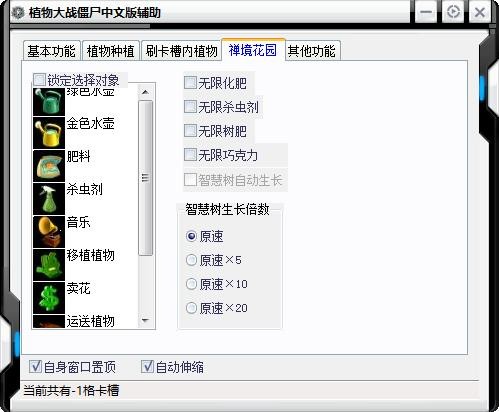Viewport: 499px width, 412px height.
Task: Go to 刷卡槽内植物 tab
Action: [181, 51]
